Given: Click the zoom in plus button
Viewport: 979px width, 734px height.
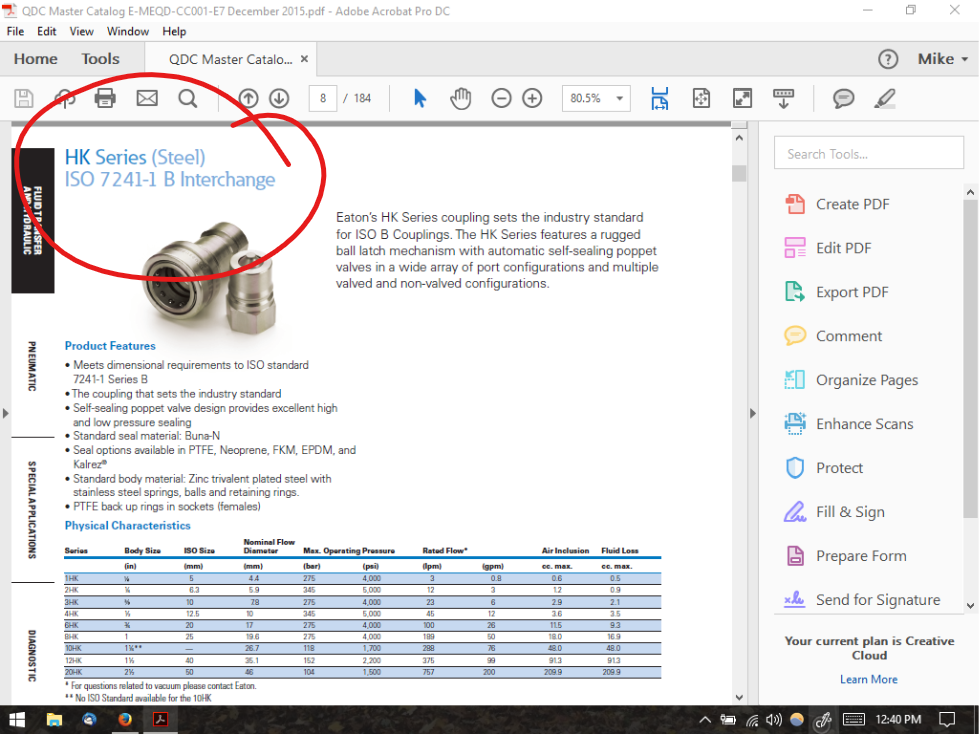Looking at the screenshot, I should (x=532, y=98).
